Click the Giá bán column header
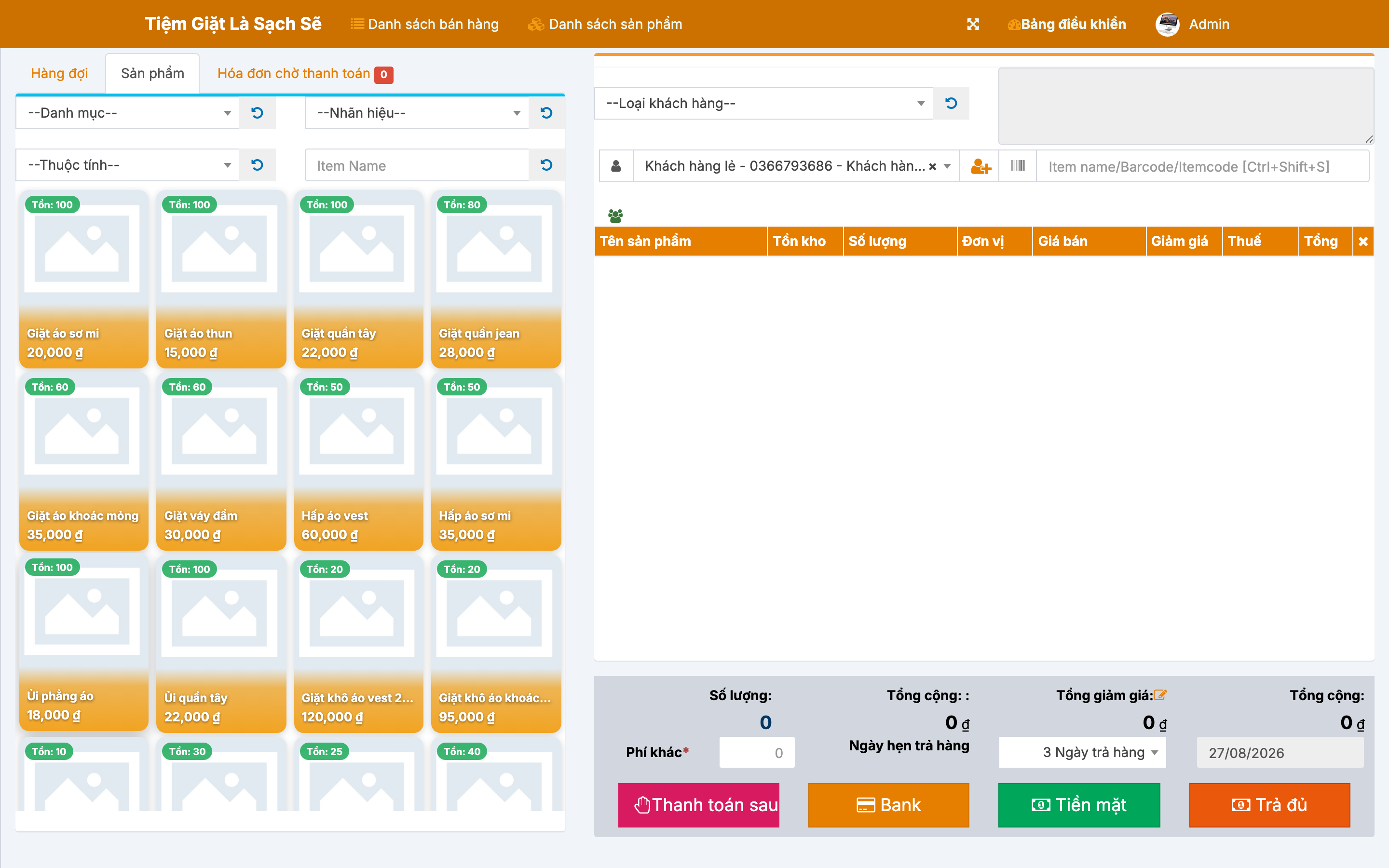The height and width of the screenshot is (868, 1389). click(1089, 242)
